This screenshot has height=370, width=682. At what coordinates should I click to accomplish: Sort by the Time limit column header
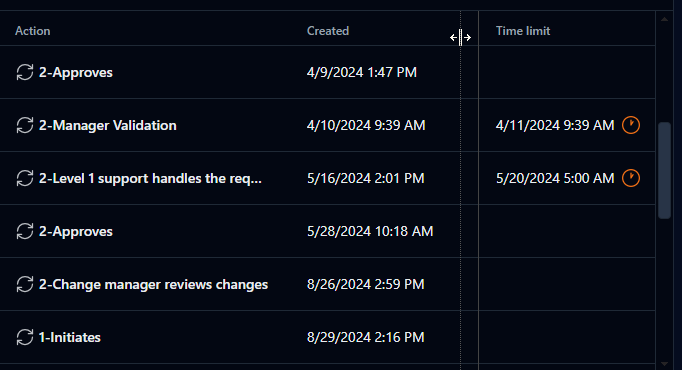point(523,31)
